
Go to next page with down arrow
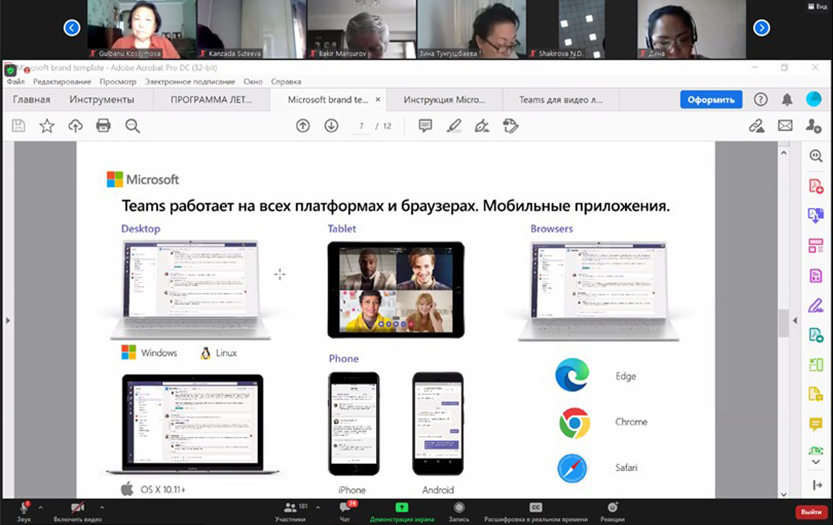[x=331, y=126]
